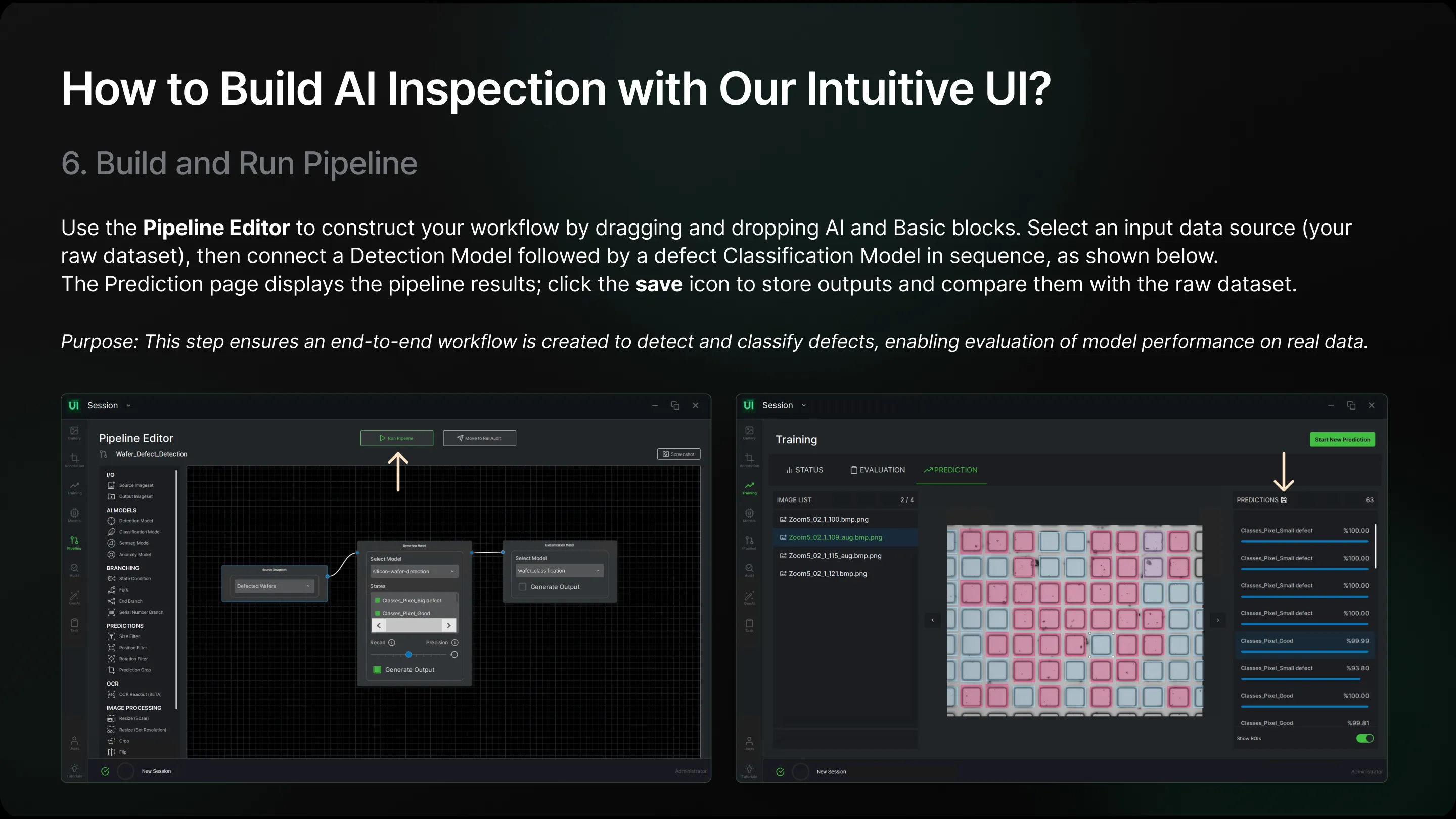Image resolution: width=1456 pixels, height=819 pixels.
Task: Open Audit in the Pipeline Editor window sidebar
Action: click(x=74, y=570)
